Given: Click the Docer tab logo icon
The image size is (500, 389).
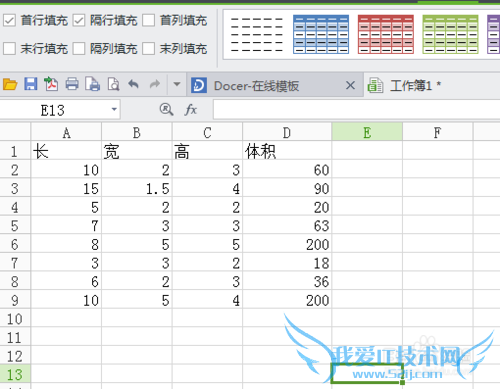Looking at the screenshot, I should pos(199,85).
